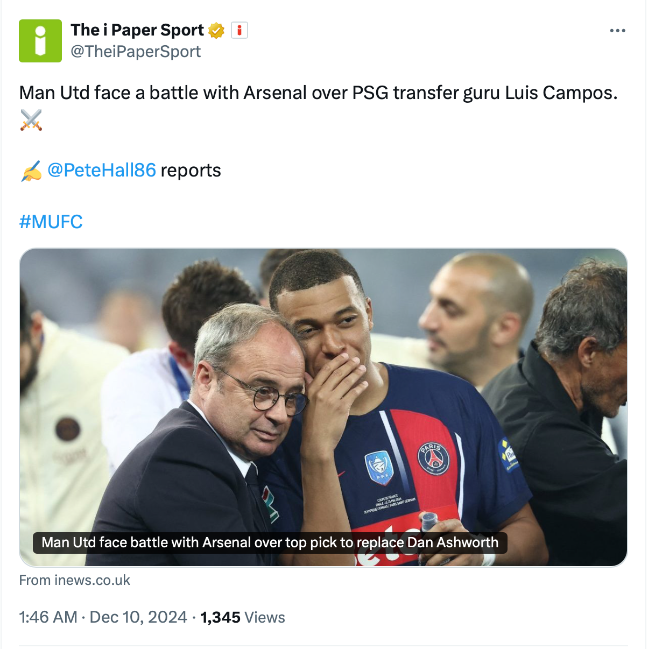Screen dimensions: 648x649
Task: Click the crossed swords emoji
Action: [31, 121]
